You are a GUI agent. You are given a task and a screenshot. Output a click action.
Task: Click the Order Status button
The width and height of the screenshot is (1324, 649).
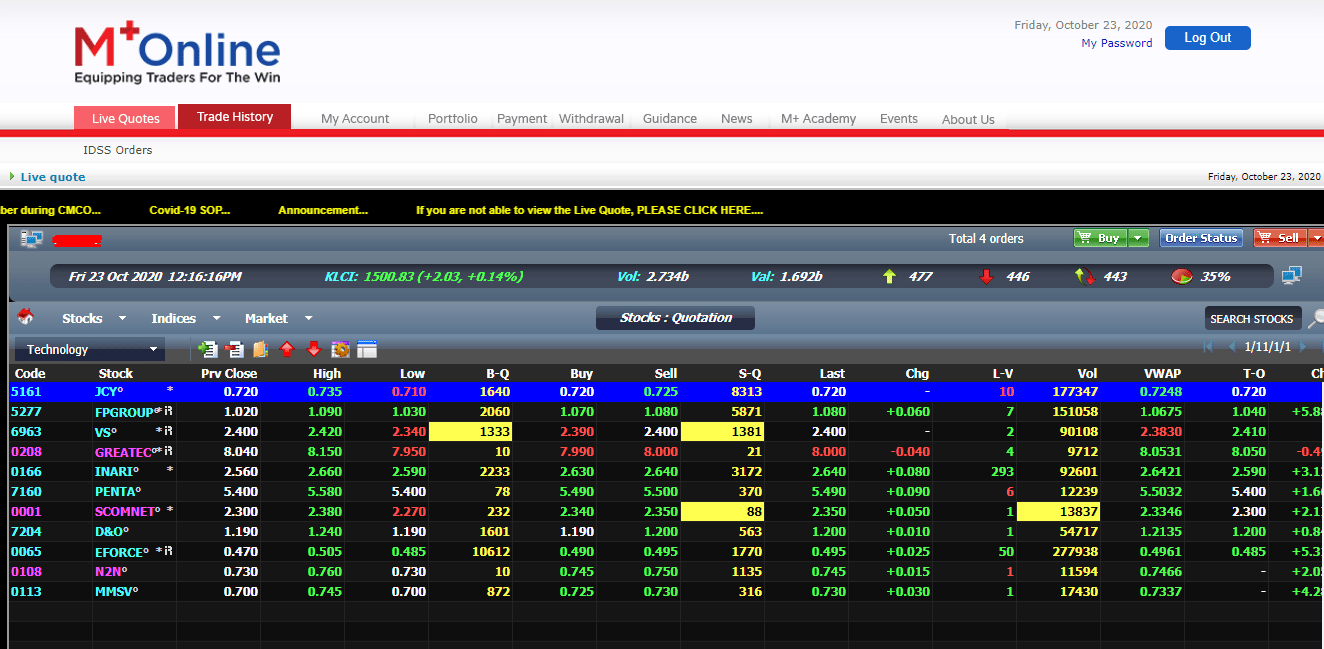1202,238
